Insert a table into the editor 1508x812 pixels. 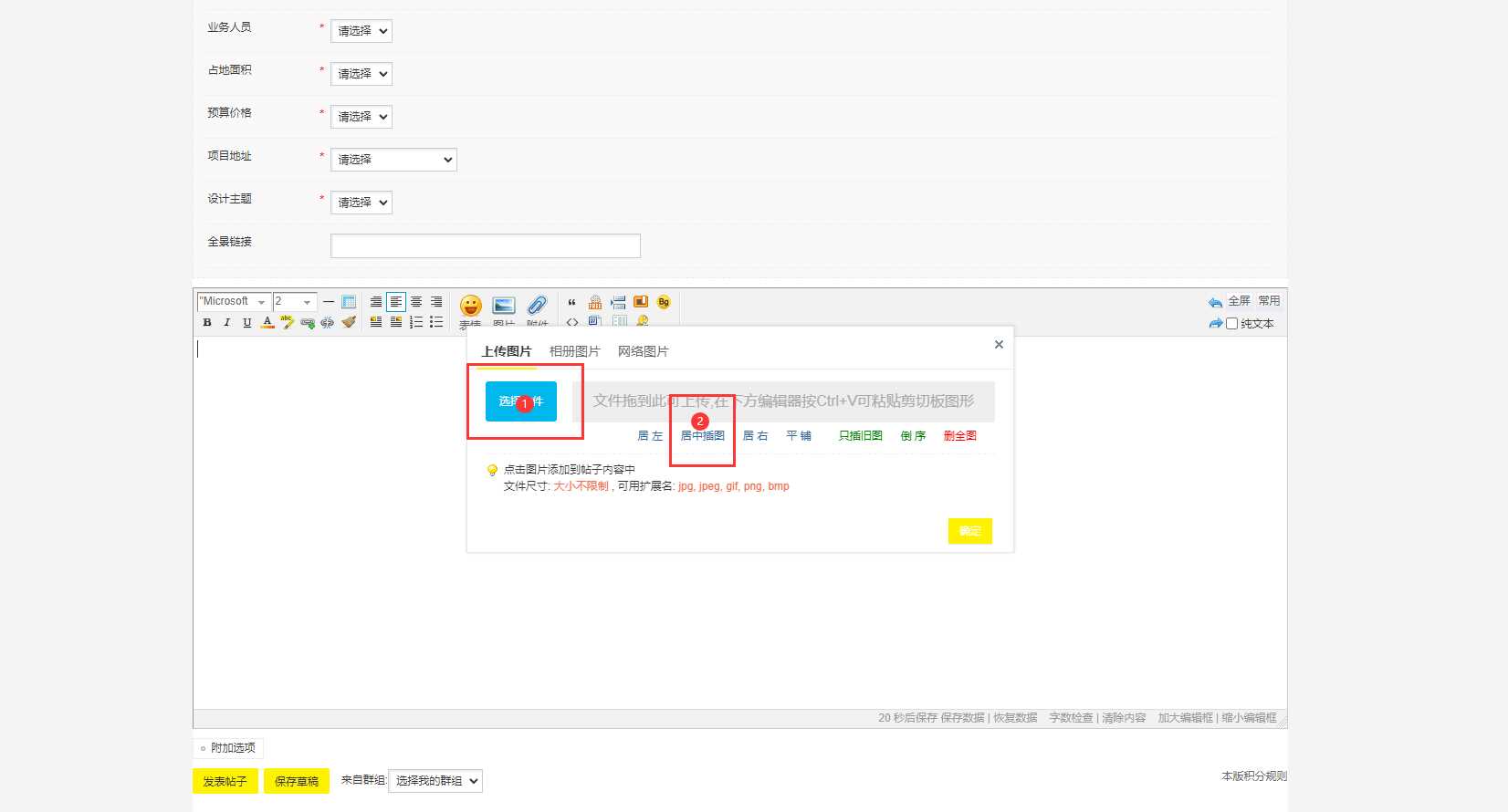349,302
